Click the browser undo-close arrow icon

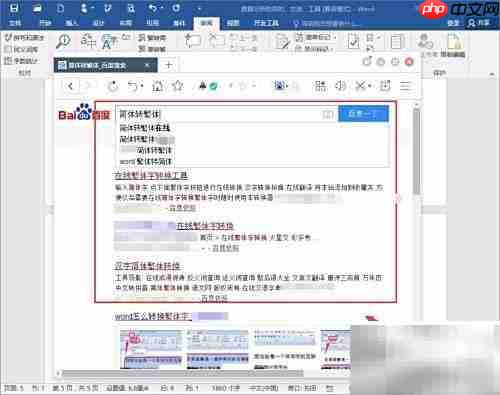point(133,86)
